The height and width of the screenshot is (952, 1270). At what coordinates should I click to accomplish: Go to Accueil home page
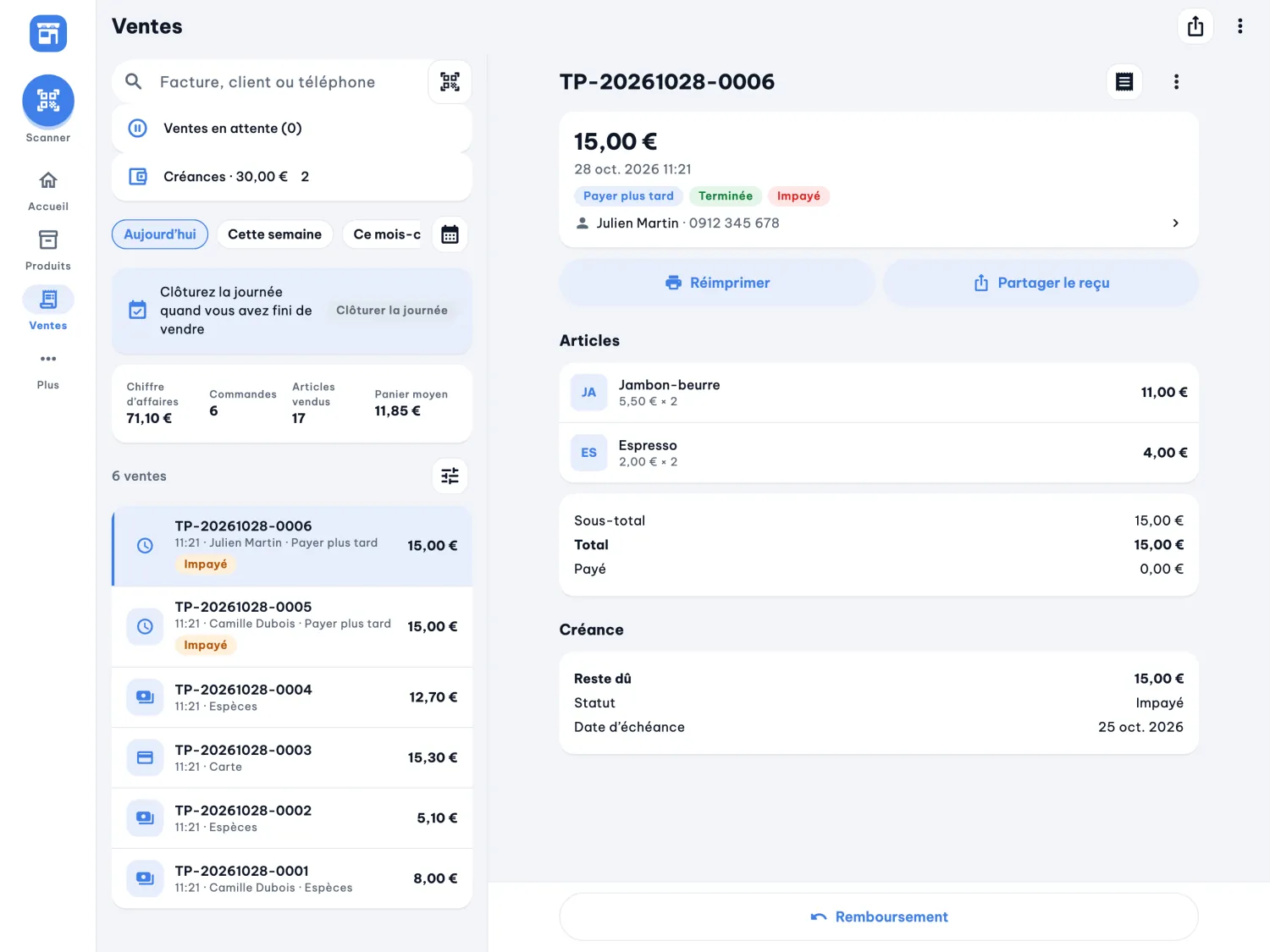(x=48, y=190)
